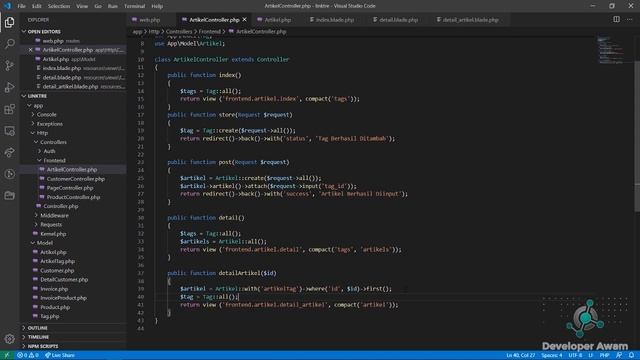Open the View menu
Image resolution: width=640 pixels, height=360 pixels.
82,6
